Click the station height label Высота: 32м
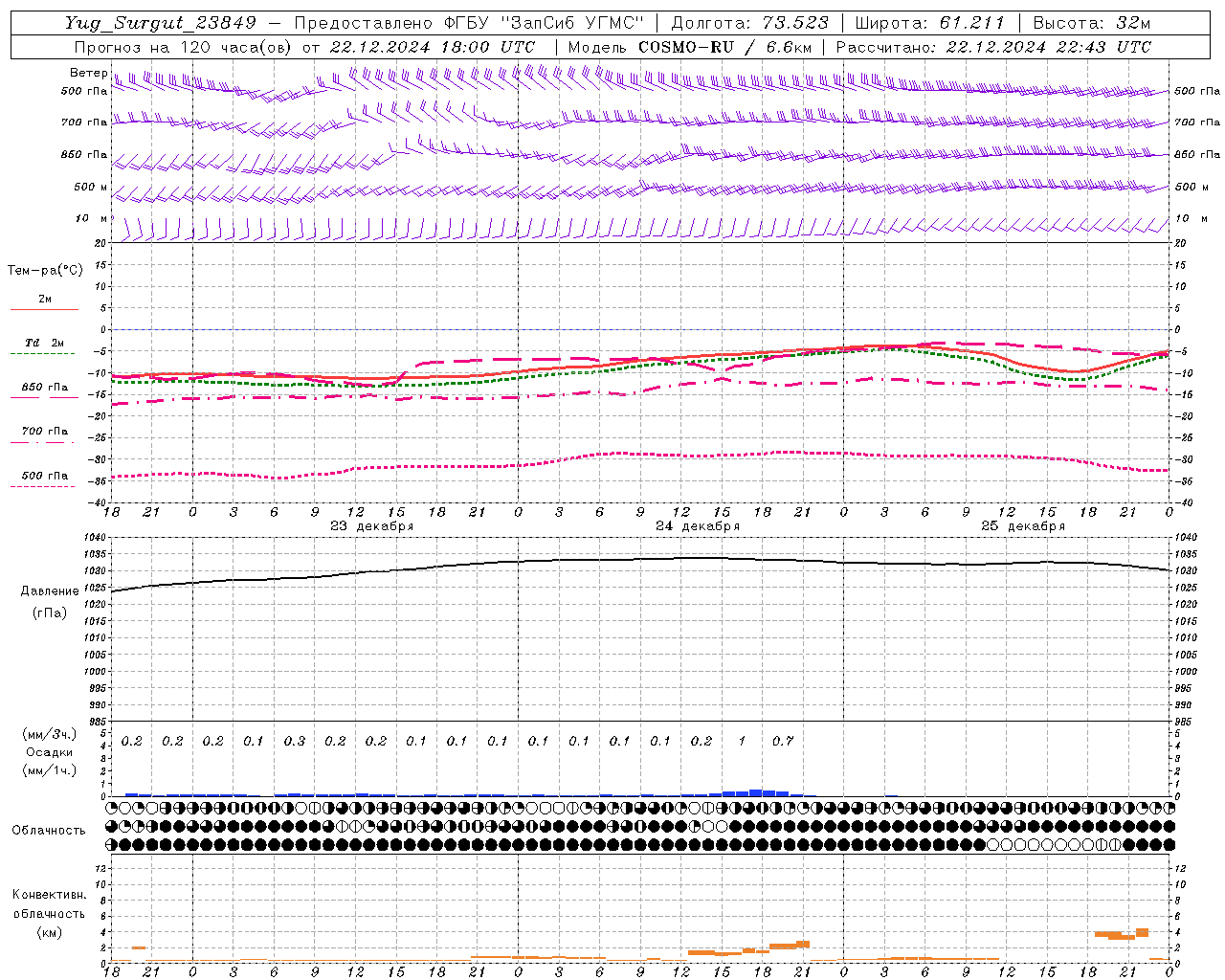This screenshot has height=980, width=1225. pyautogui.click(x=1092, y=23)
